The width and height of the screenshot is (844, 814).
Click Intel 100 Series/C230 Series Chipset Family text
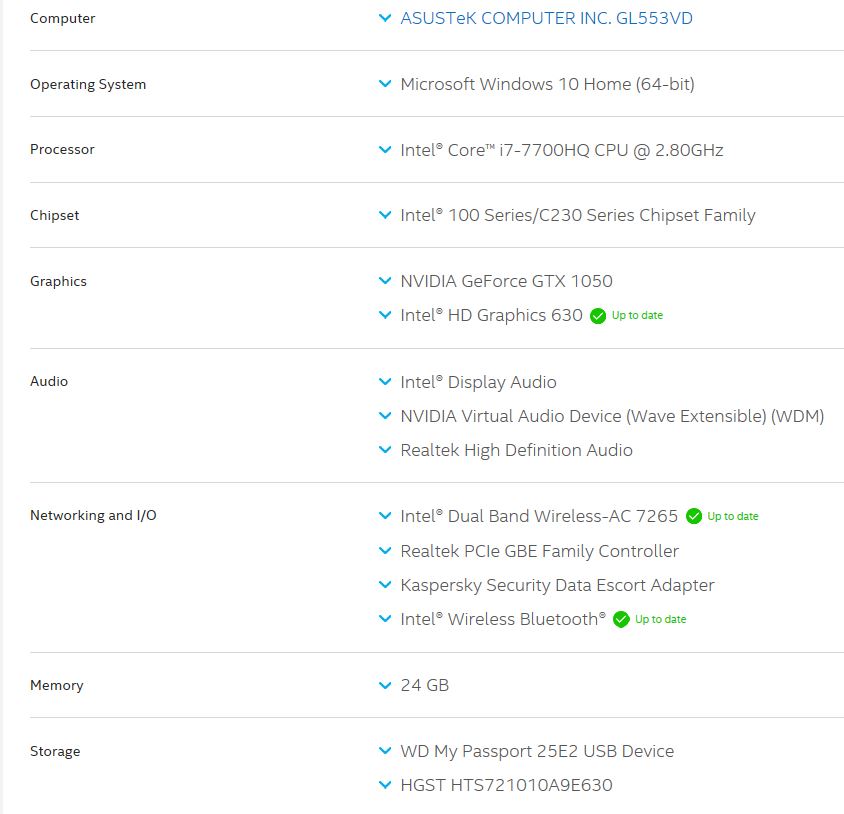578,215
